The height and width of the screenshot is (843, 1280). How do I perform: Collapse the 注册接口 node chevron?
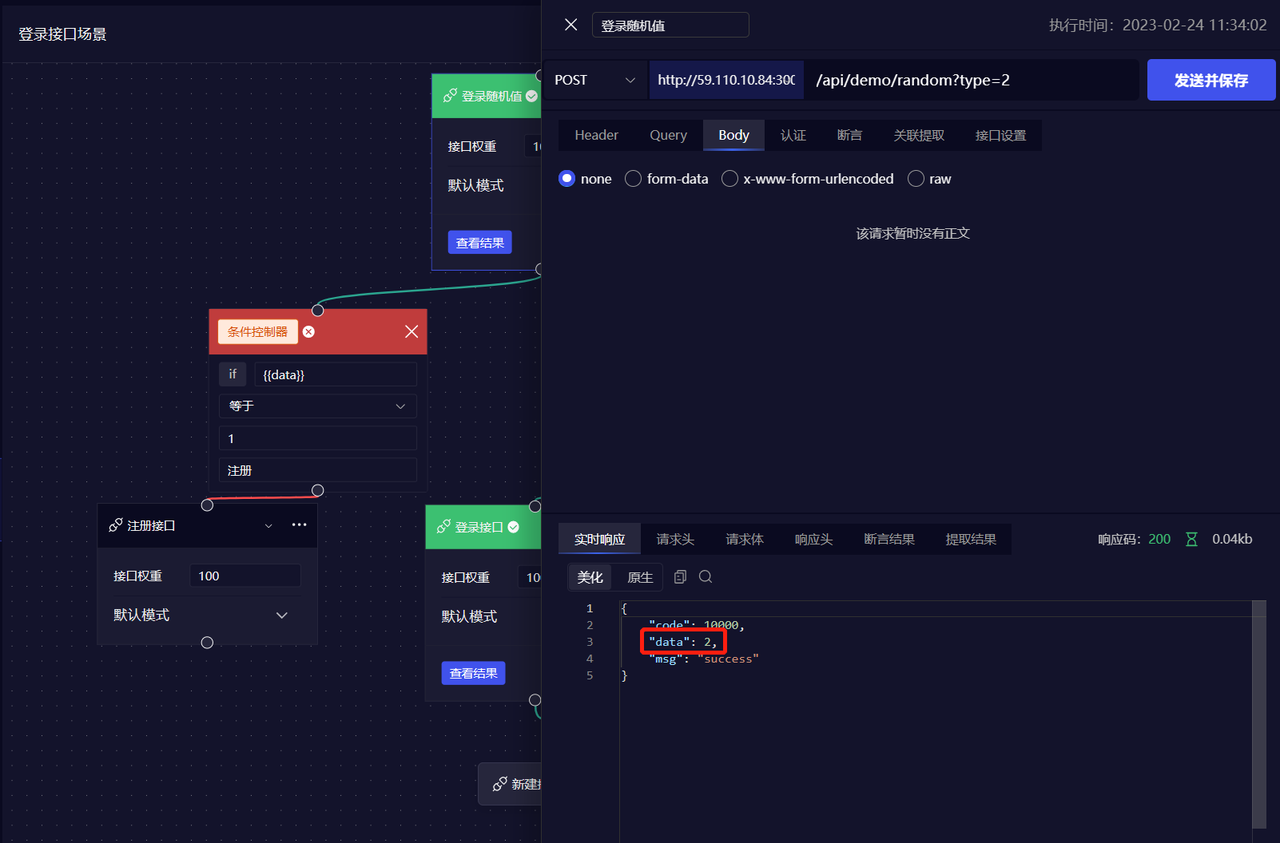tap(268, 526)
